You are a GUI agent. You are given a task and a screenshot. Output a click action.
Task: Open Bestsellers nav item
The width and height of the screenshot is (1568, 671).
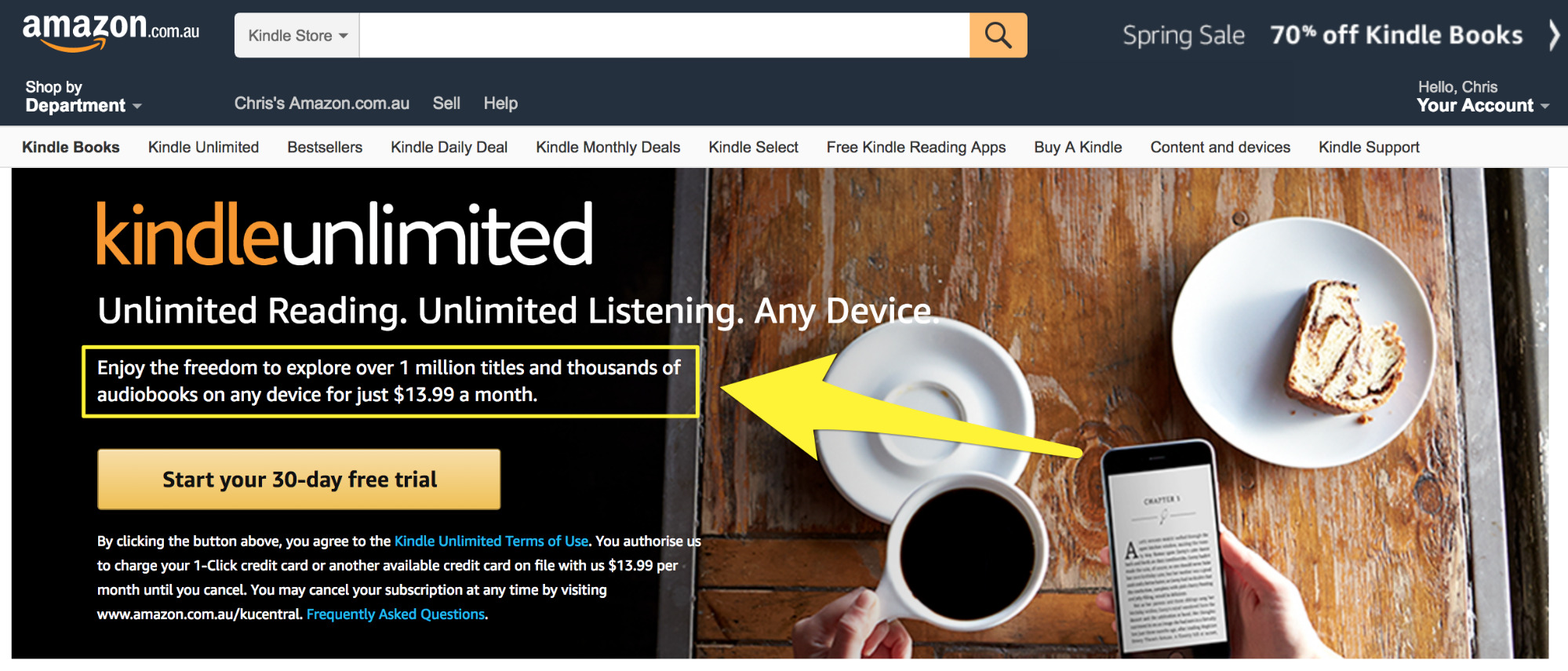[325, 147]
